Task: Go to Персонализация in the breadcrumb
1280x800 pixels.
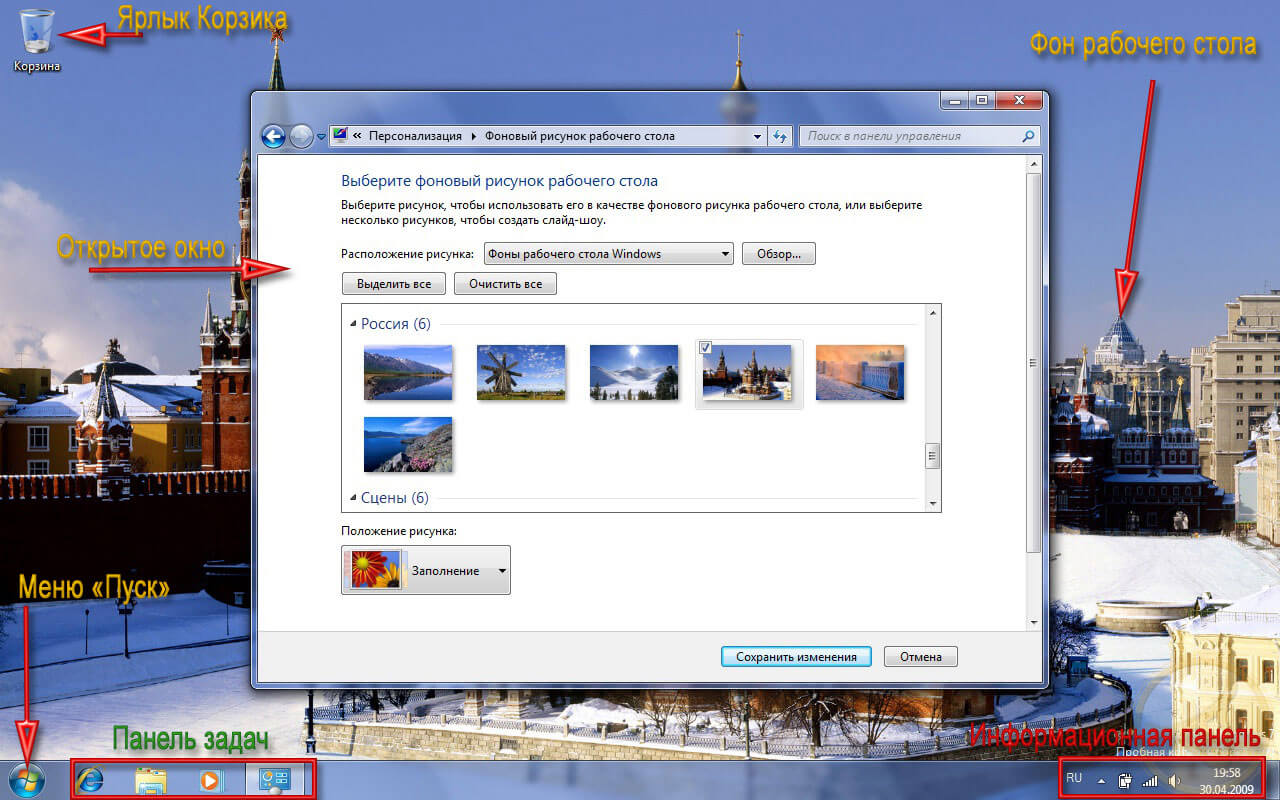Action: (415, 136)
